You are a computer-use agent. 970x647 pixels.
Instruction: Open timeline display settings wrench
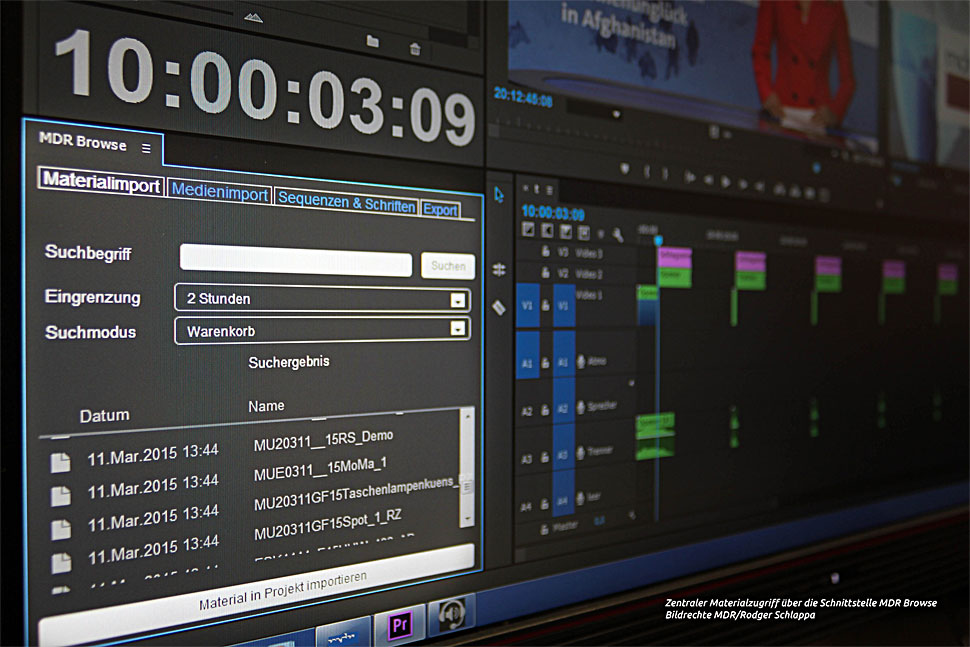pos(617,234)
